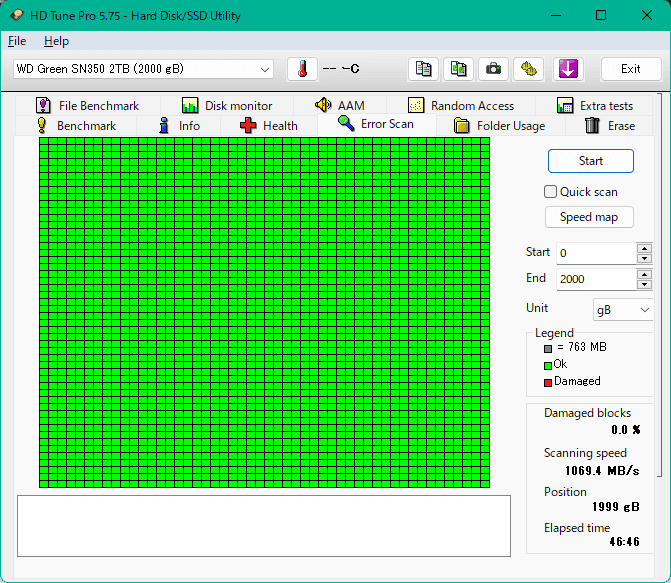Open the Help menu

coord(56,41)
